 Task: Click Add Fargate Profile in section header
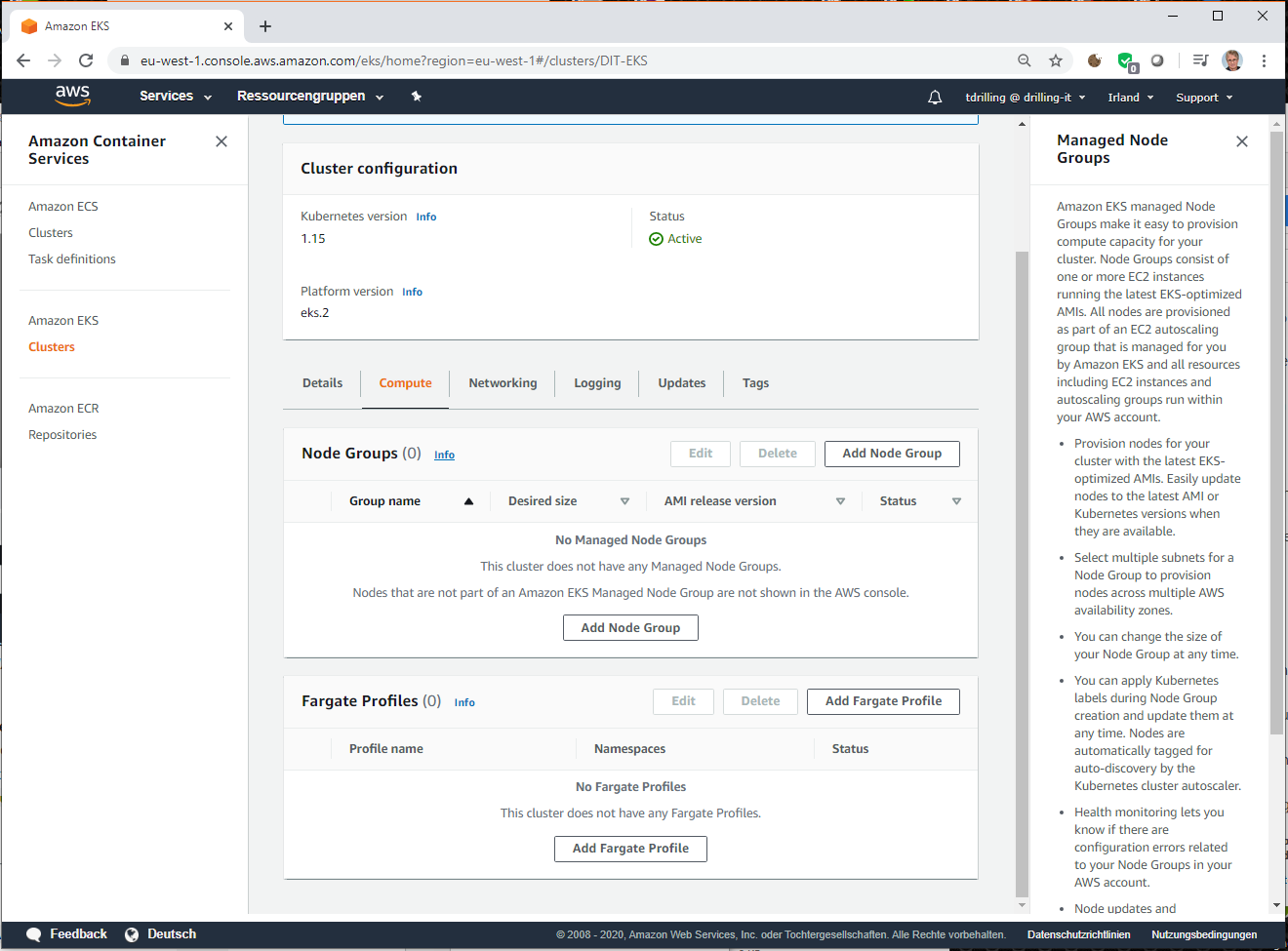pyautogui.click(x=883, y=701)
